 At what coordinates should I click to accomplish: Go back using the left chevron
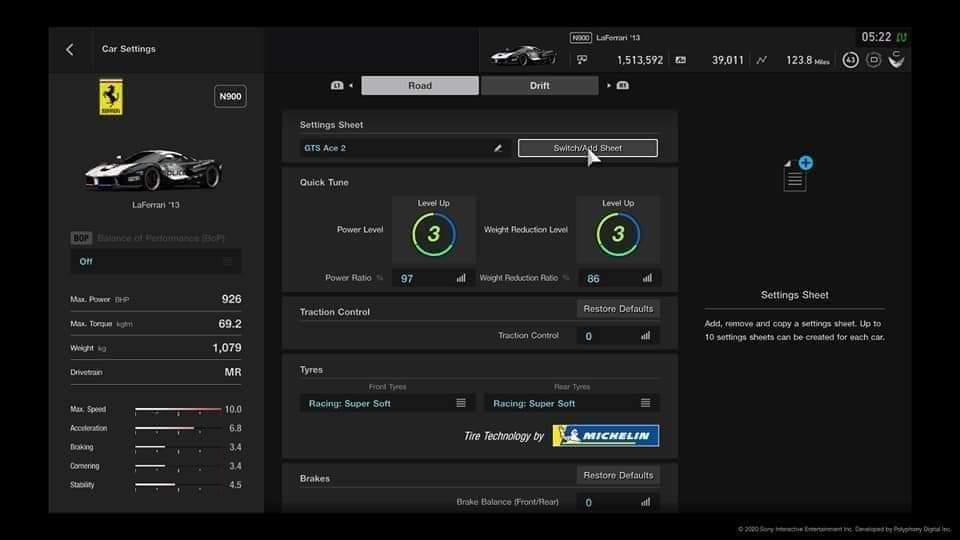point(70,50)
